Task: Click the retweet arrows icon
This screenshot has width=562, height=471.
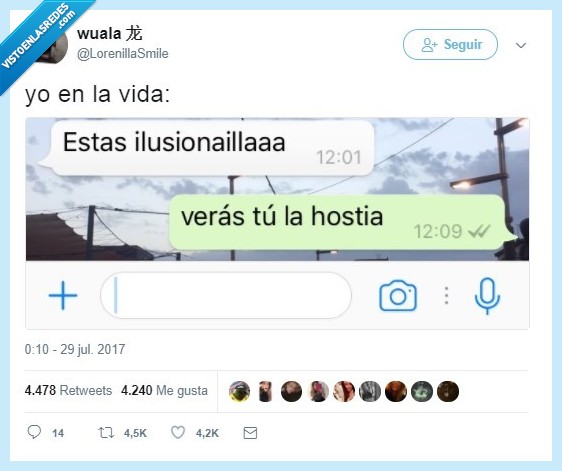Action: pyautogui.click(x=106, y=433)
